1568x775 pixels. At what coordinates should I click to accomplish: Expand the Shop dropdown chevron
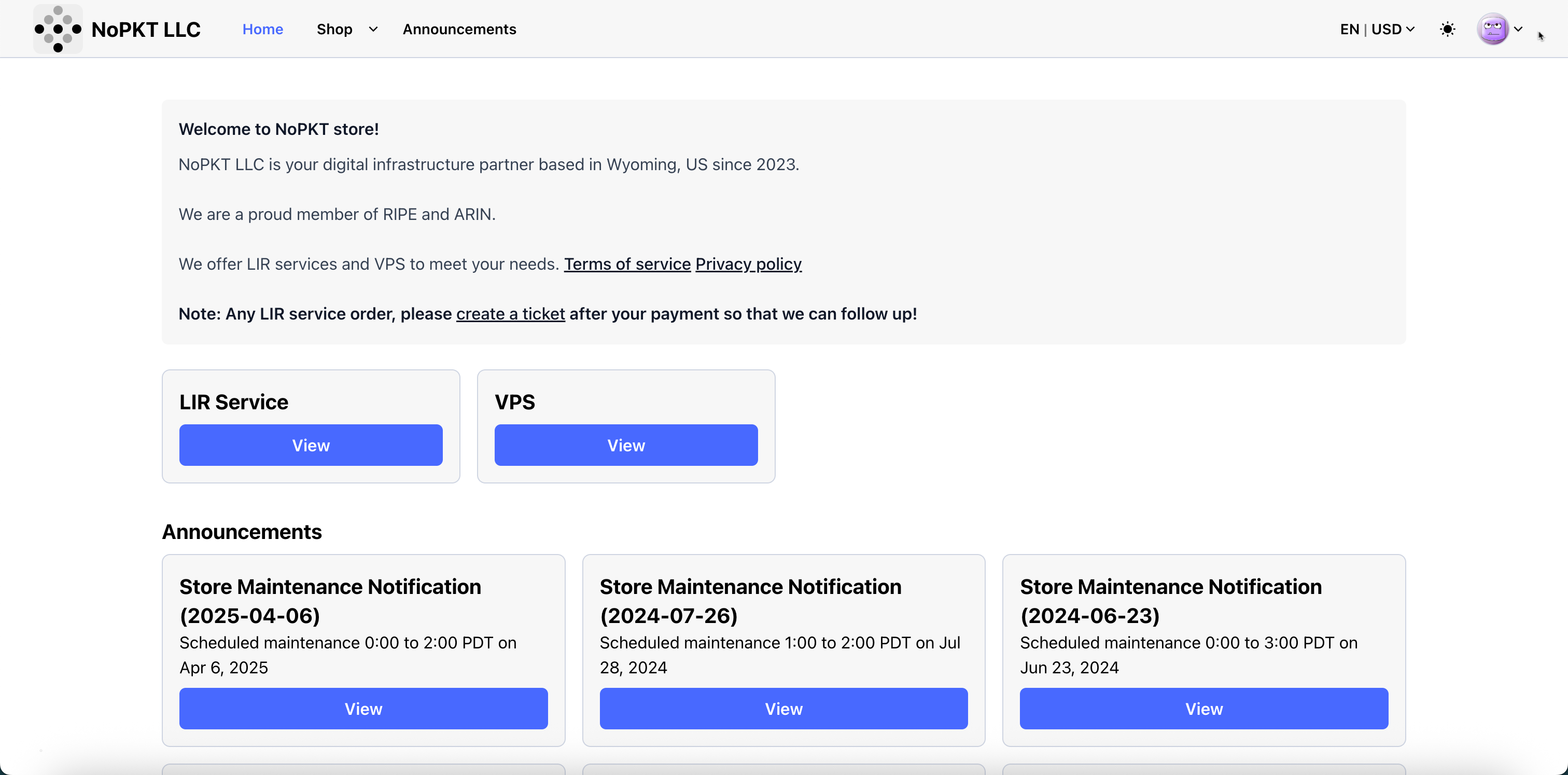click(x=373, y=29)
